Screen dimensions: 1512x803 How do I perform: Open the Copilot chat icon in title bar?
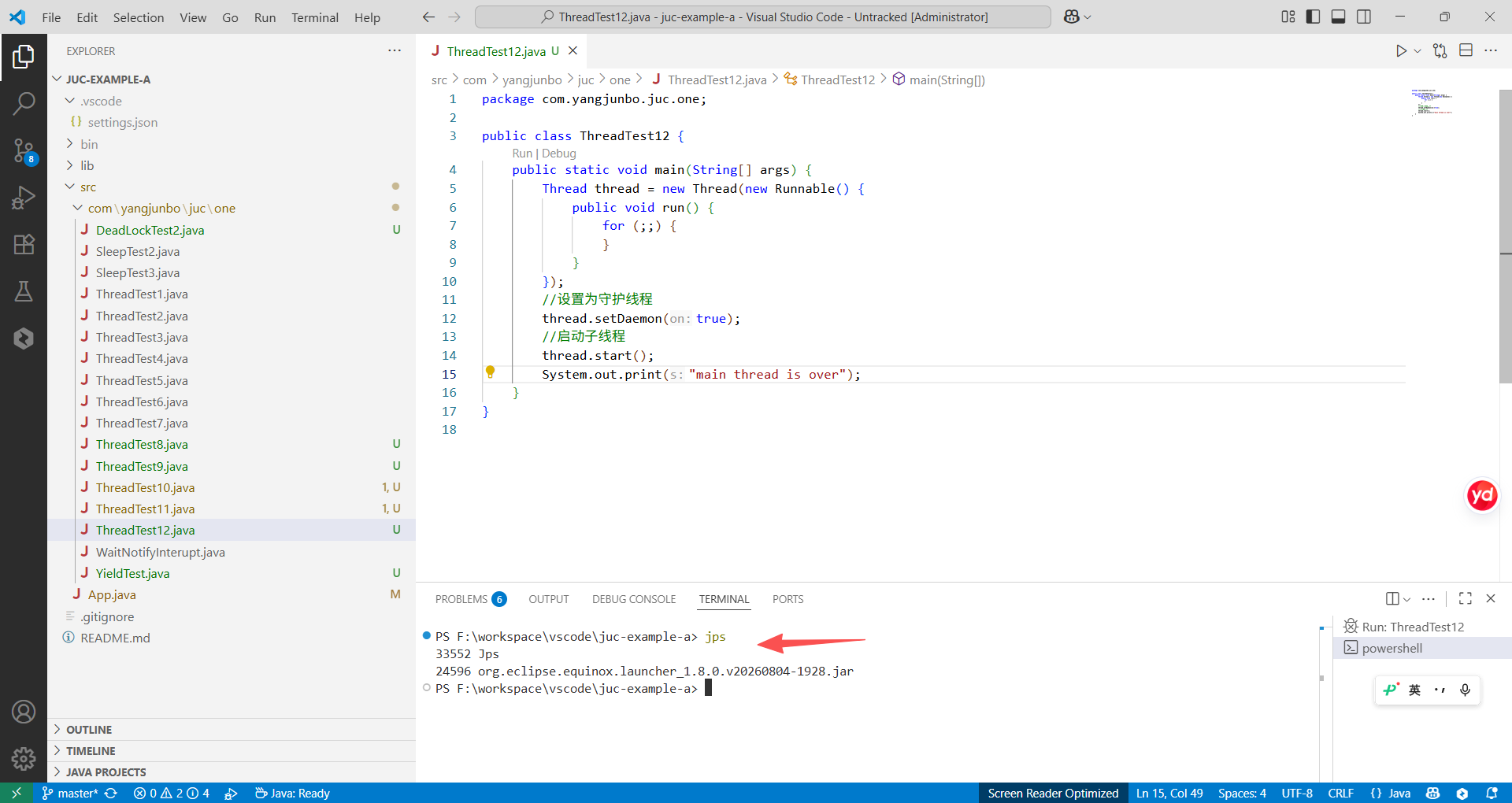1071,17
